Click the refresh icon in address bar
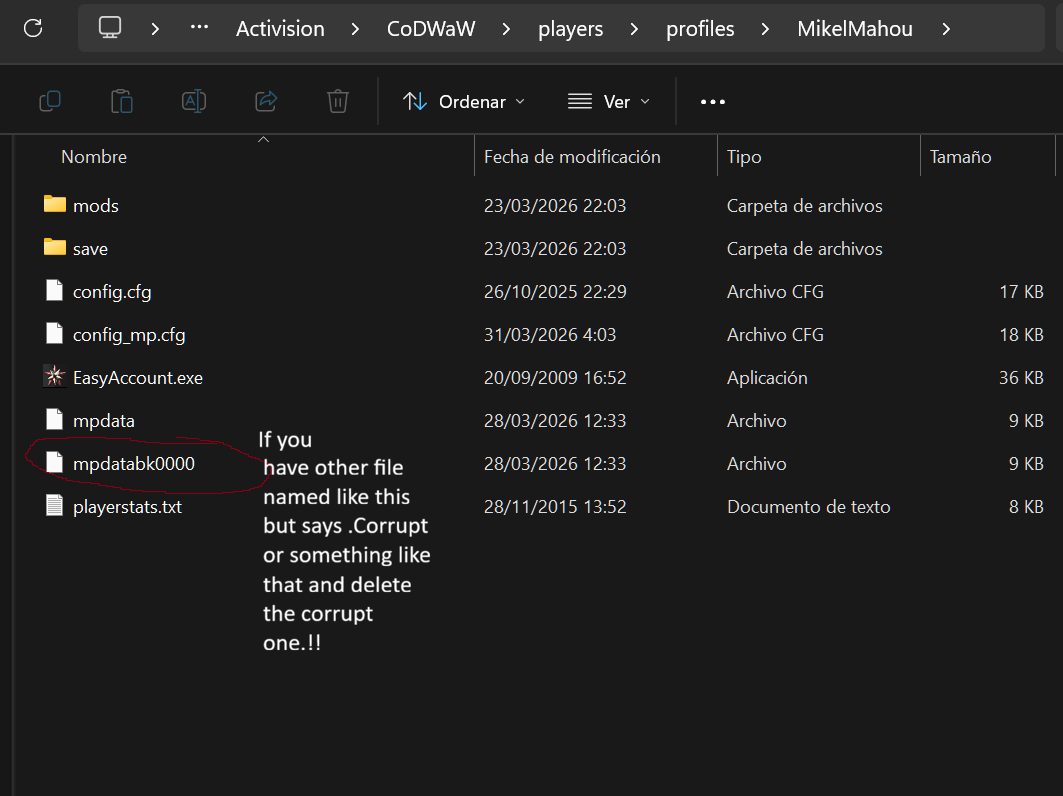 click(x=32, y=28)
